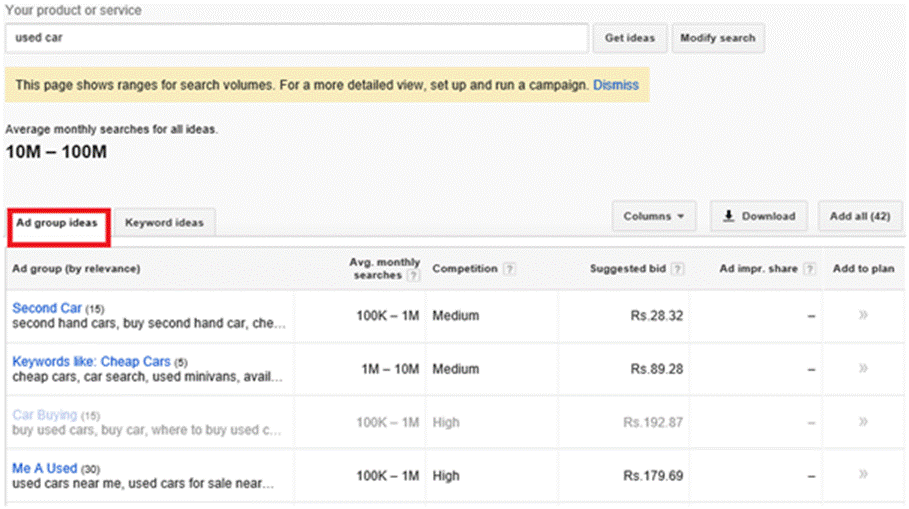The image size is (909, 509).
Task: Open Keywords like: Cheap Cars group
Action: pos(91,361)
